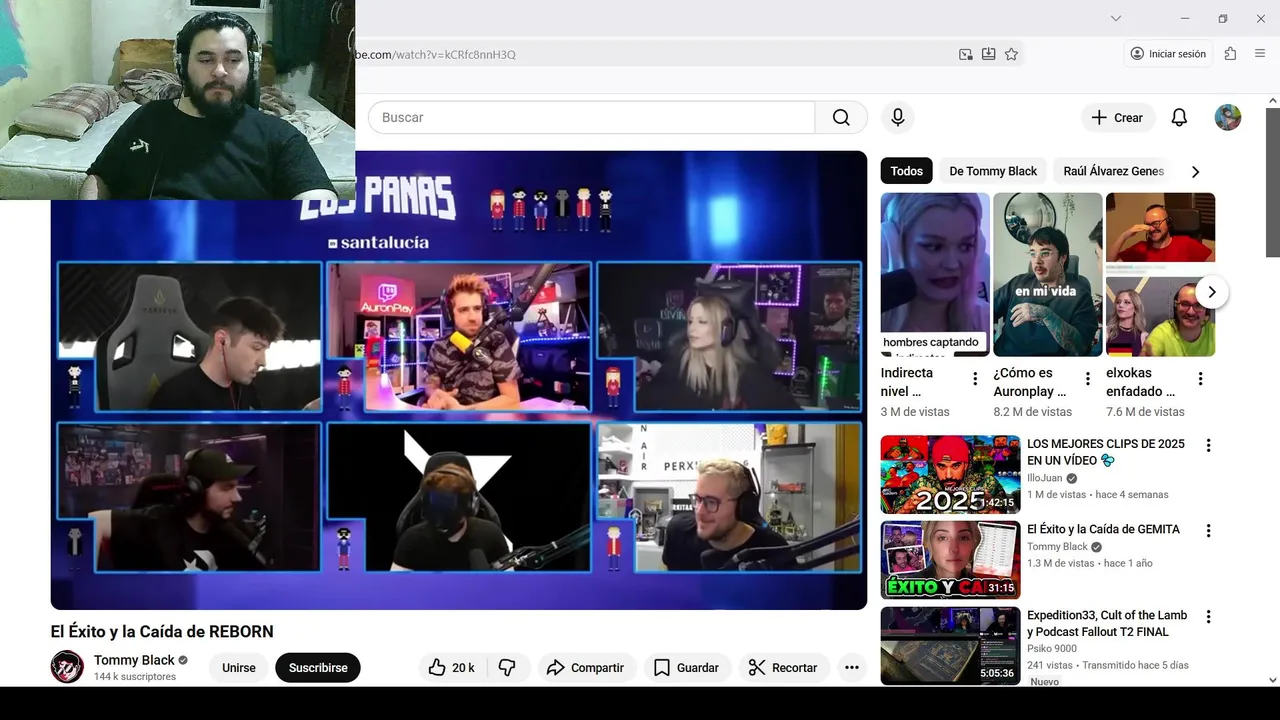The image size is (1280, 720).
Task: Open Recortar clip tool
Action: click(784, 667)
